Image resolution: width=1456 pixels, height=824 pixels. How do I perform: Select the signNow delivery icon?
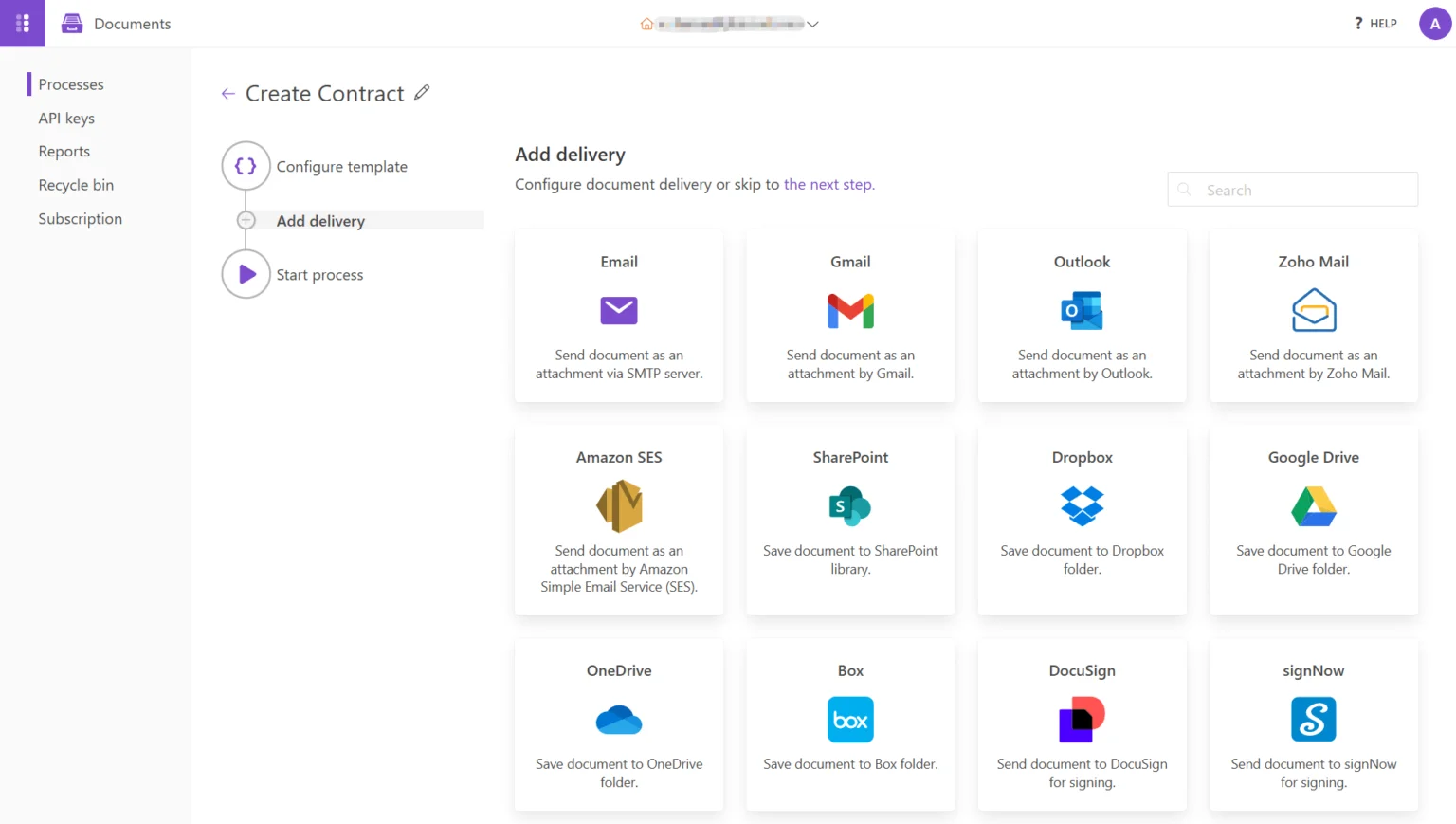1313,719
